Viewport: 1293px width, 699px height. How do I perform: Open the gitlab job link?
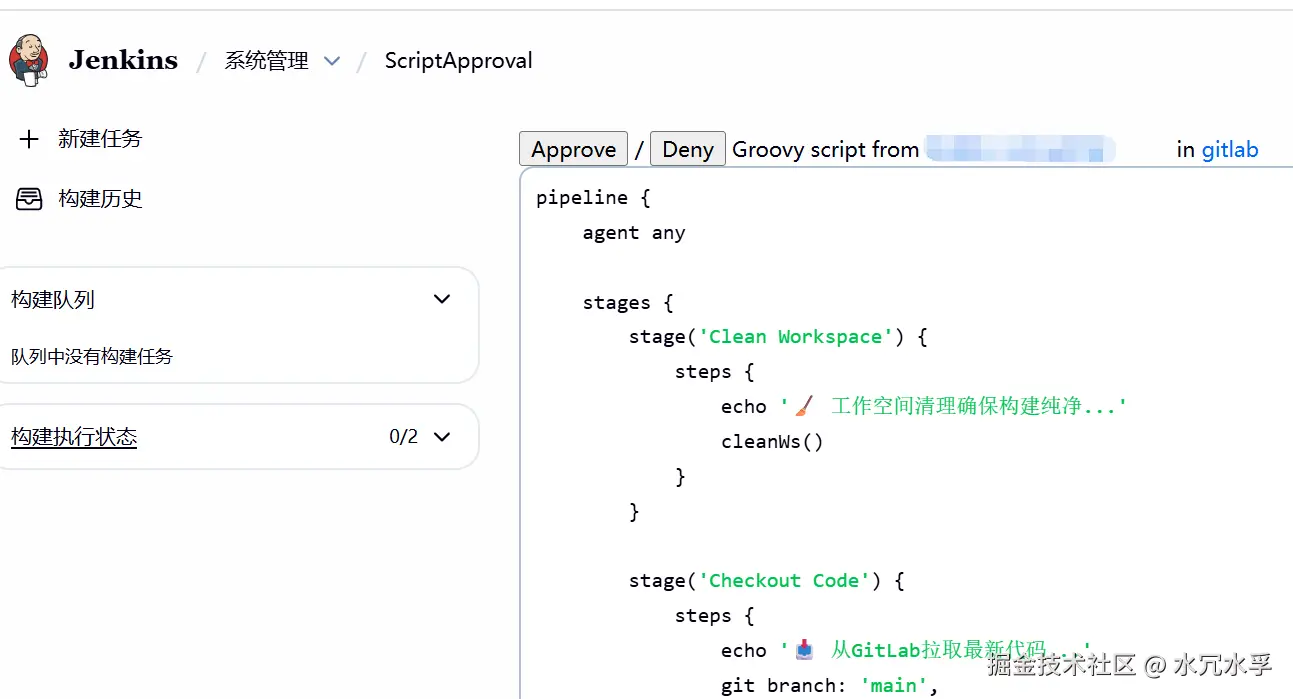(1230, 150)
